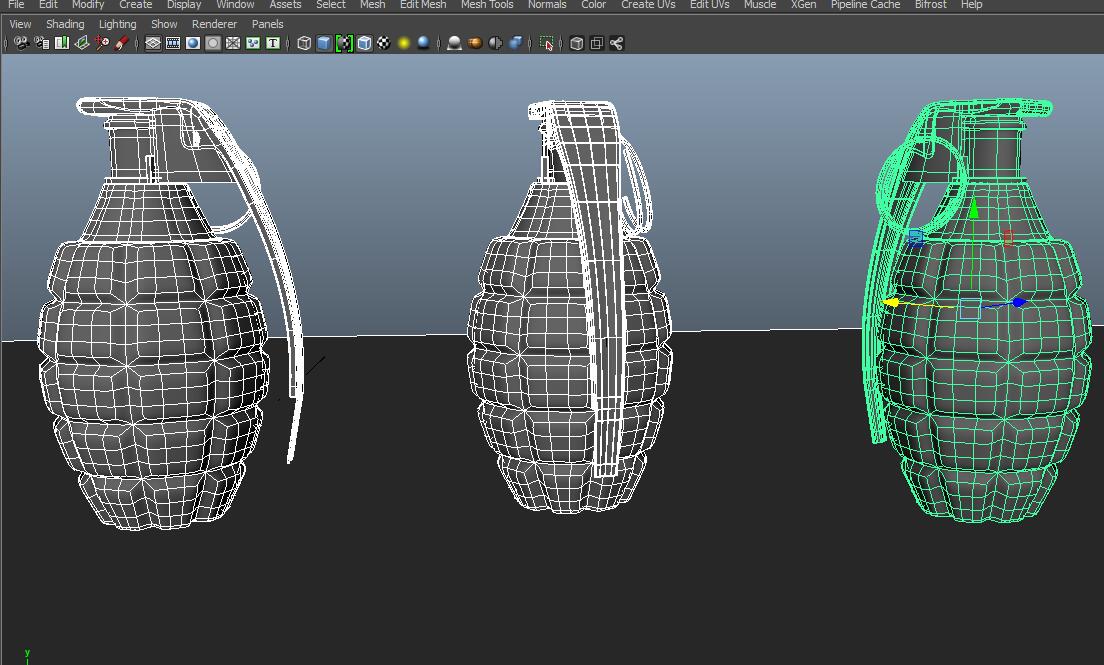The height and width of the screenshot is (665, 1104).
Task: Open the Edit UVs menu
Action: (x=709, y=5)
